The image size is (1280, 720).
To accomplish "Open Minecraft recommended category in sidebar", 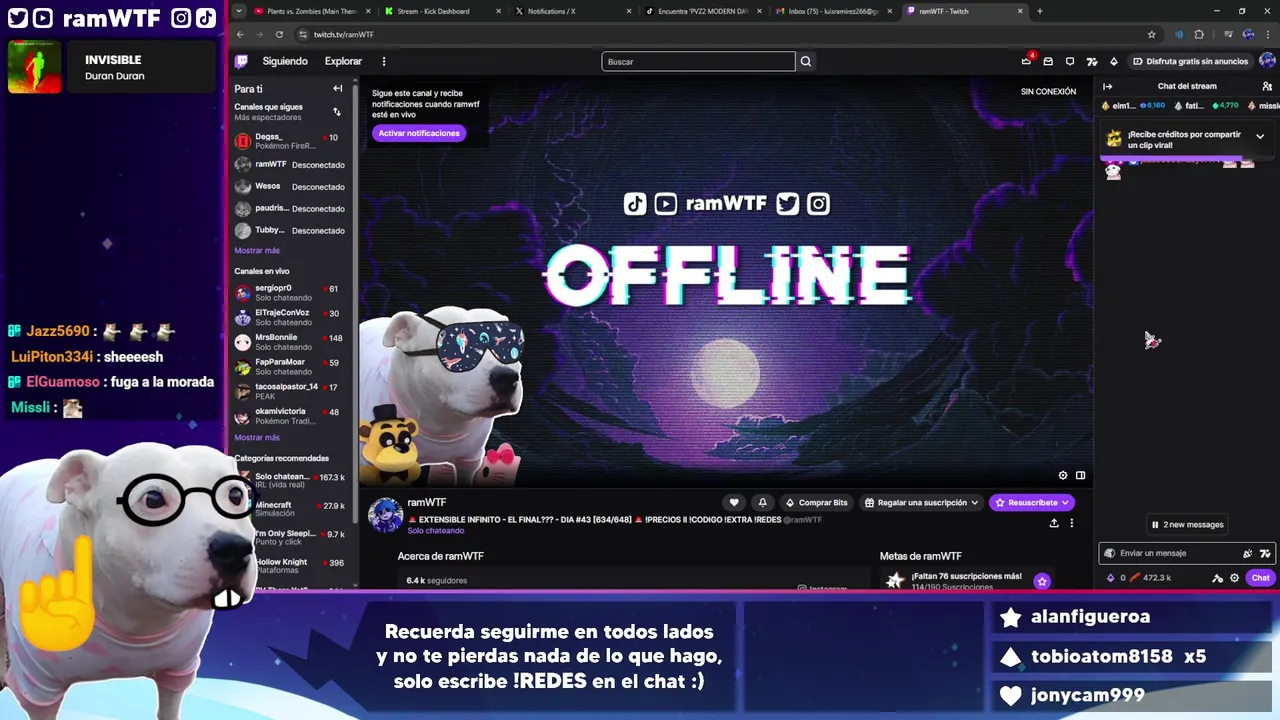I will point(290,509).
